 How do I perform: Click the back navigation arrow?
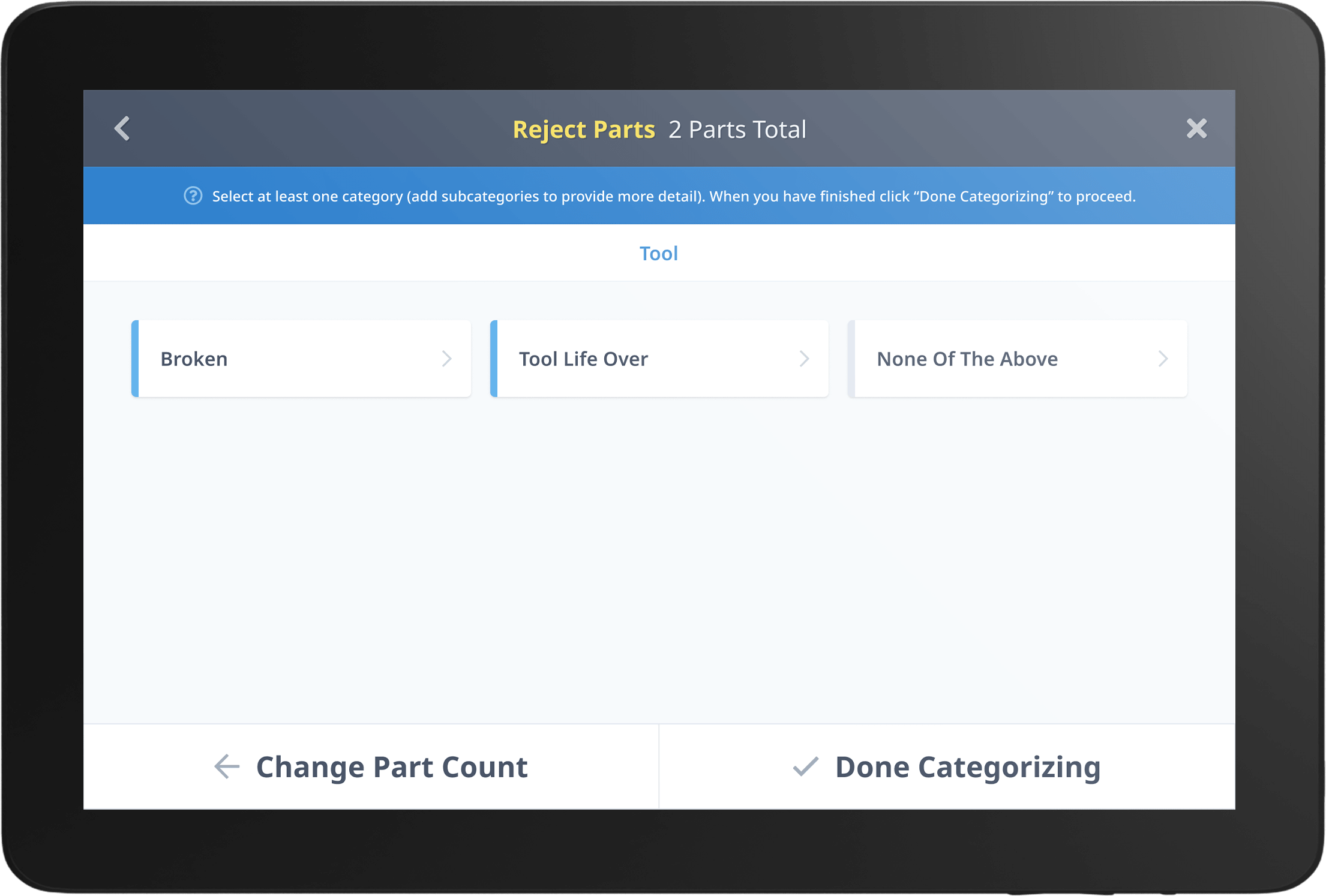point(122,128)
